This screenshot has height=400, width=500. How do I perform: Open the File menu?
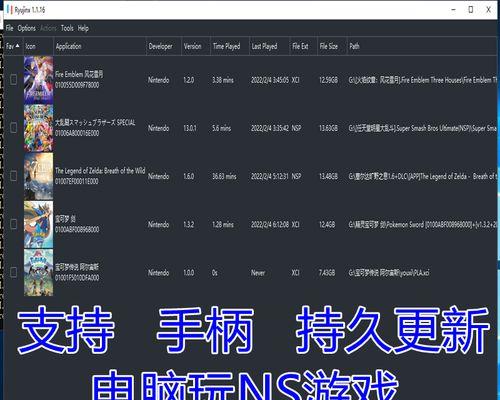[x=10, y=28]
